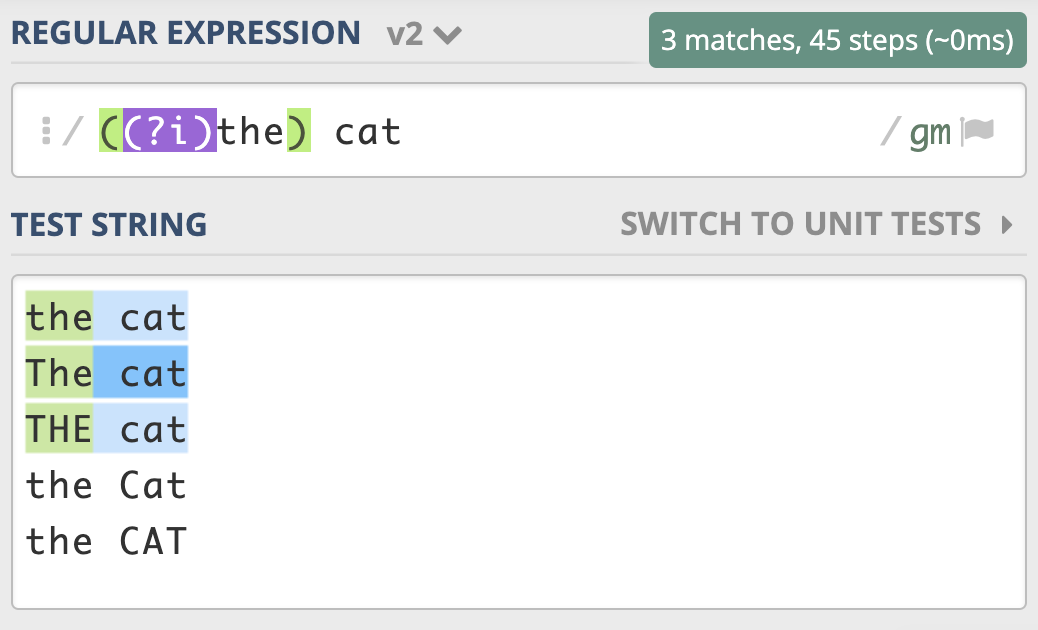Click the 3 matches, 45 steps badge
Image resolution: width=1038 pixels, height=630 pixels.
pyautogui.click(x=837, y=40)
